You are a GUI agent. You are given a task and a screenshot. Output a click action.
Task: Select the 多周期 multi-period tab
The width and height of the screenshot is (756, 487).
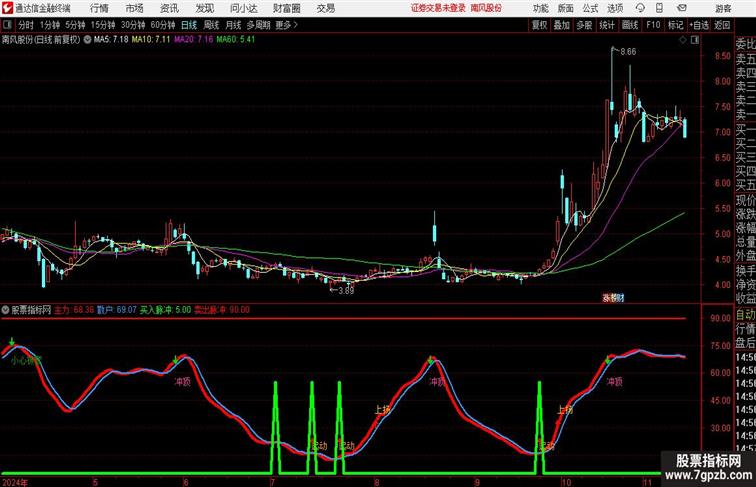pos(258,25)
